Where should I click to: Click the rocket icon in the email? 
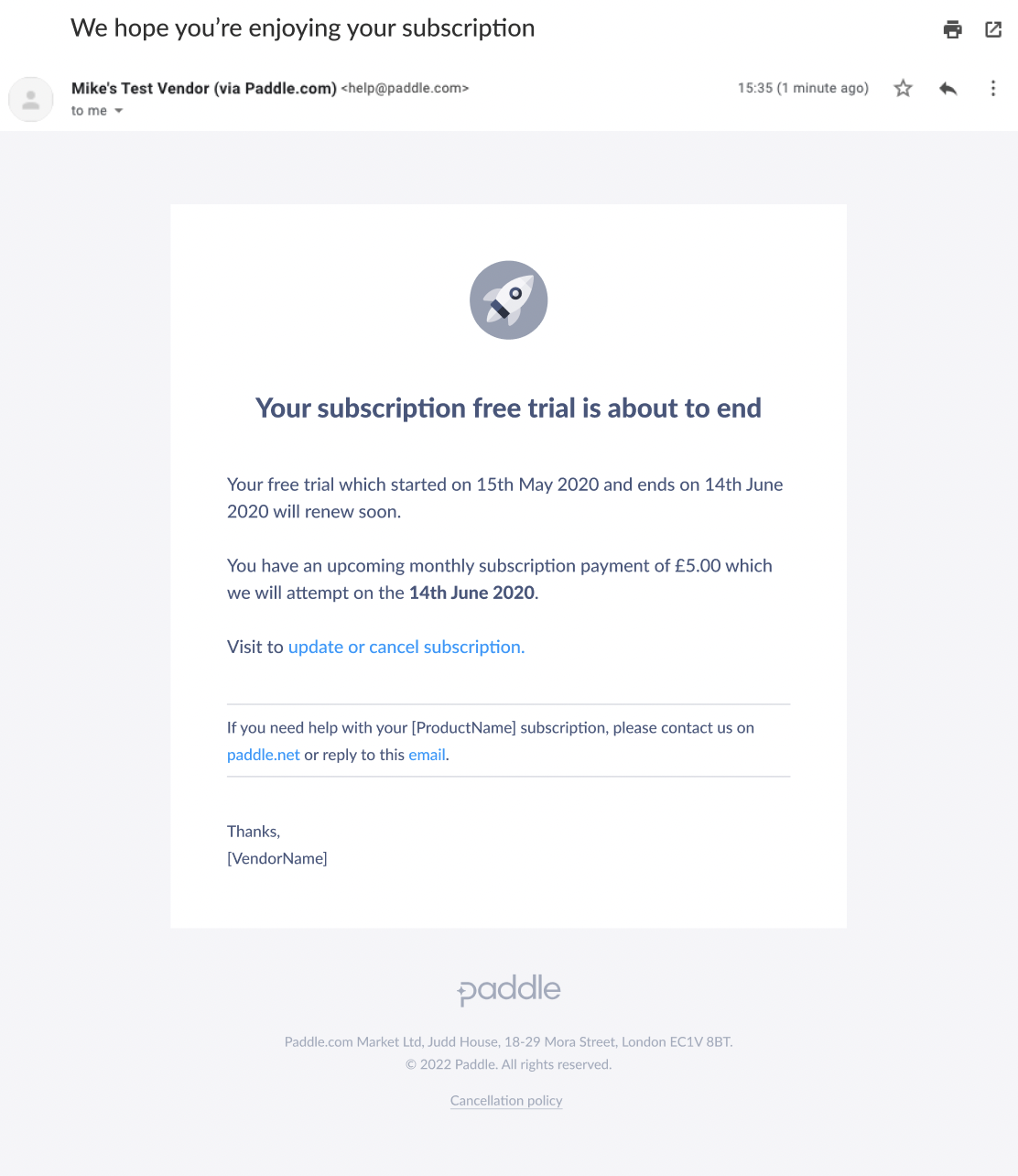509,300
